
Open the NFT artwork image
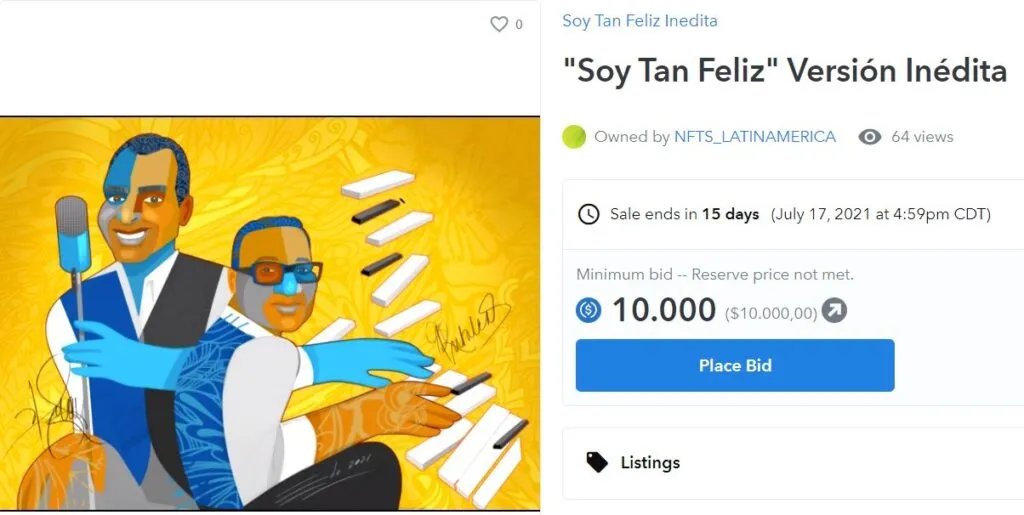pyautogui.click(x=270, y=313)
